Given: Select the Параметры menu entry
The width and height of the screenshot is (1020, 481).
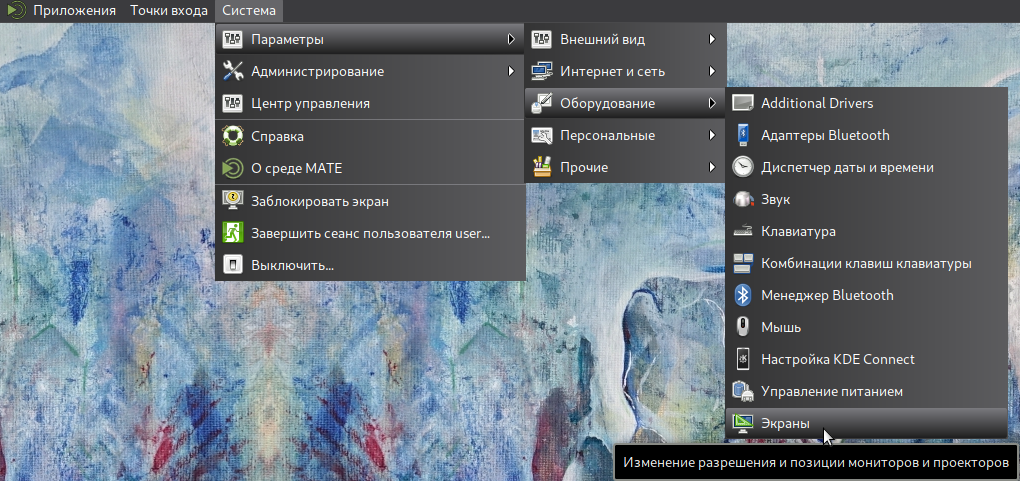Looking at the screenshot, I should tap(369, 40).
